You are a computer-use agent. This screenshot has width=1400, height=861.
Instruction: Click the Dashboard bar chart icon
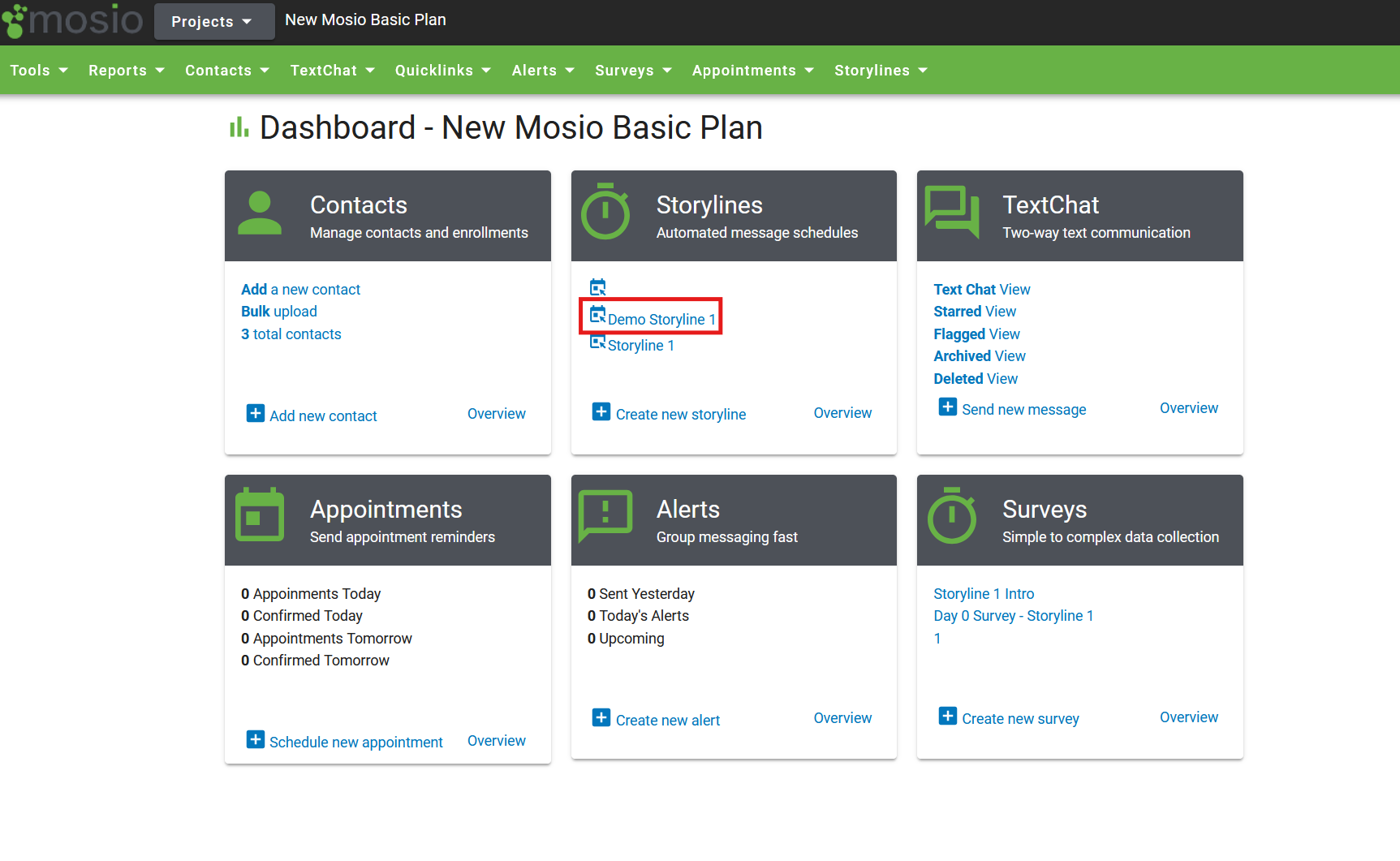(x=239, y=127)
